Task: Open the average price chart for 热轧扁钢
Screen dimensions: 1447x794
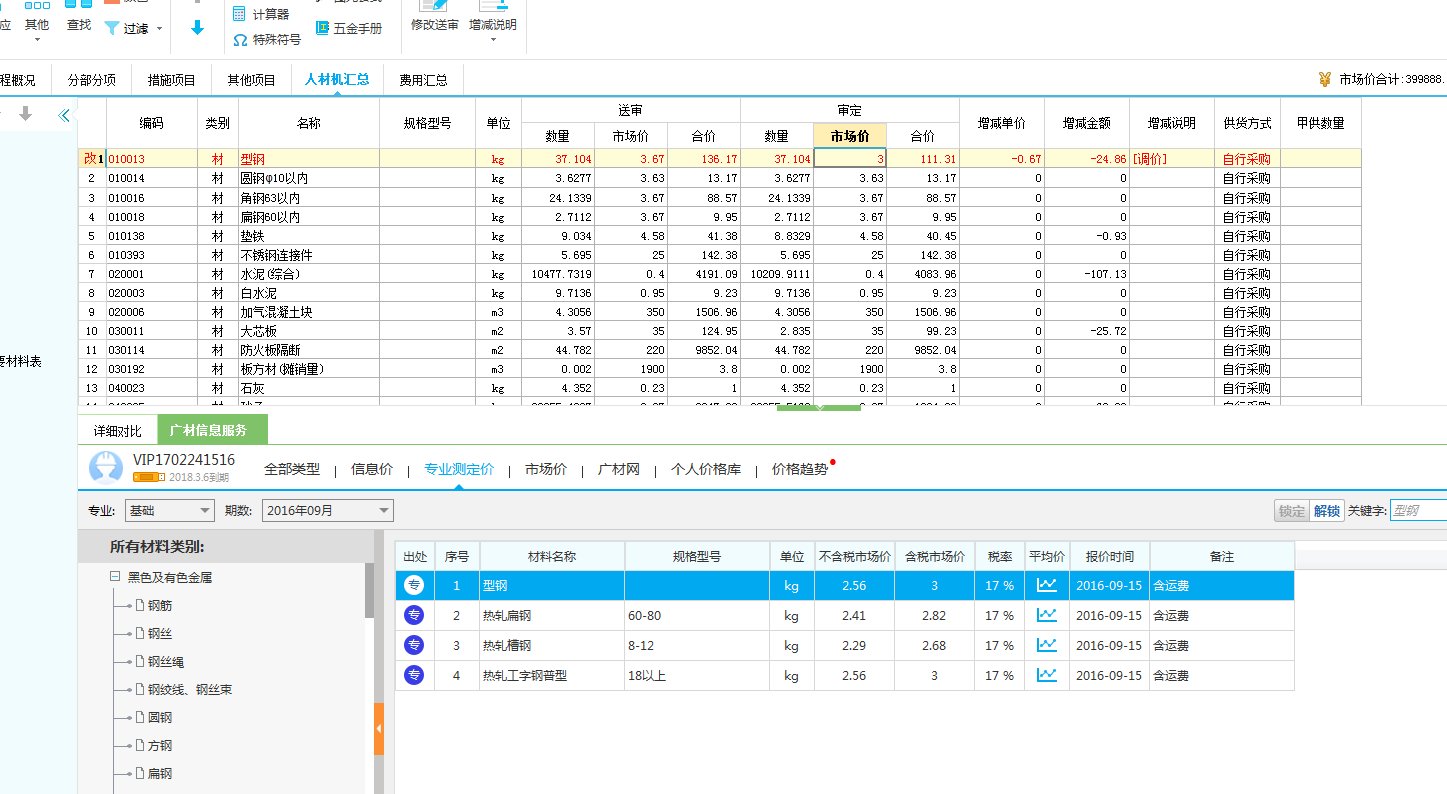Action: (1047, 615)
